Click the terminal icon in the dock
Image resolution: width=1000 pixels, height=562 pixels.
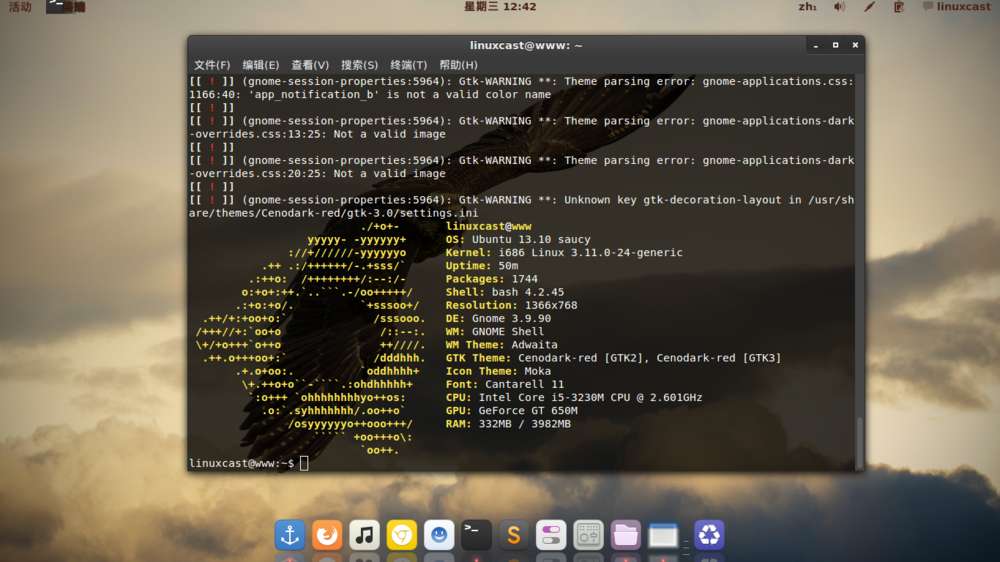point(476,535)
